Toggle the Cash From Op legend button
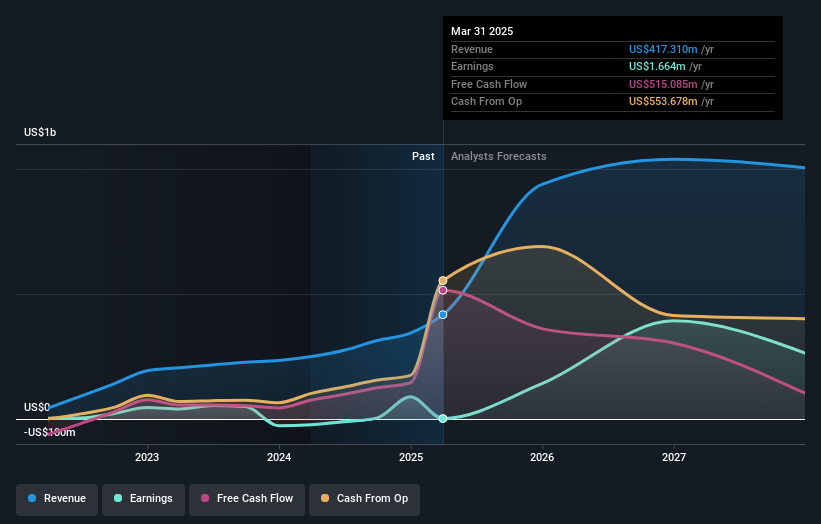The image size is (821, 524). 364,499
